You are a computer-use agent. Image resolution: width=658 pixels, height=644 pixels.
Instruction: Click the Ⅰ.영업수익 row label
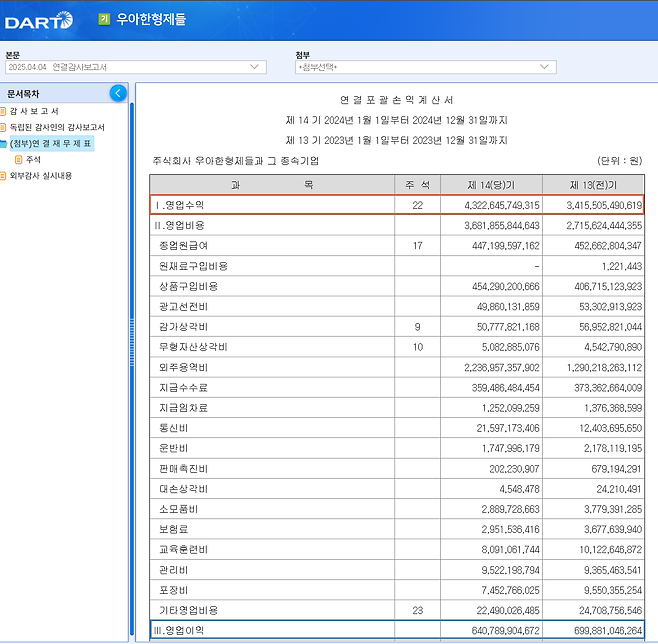(179, 205)
